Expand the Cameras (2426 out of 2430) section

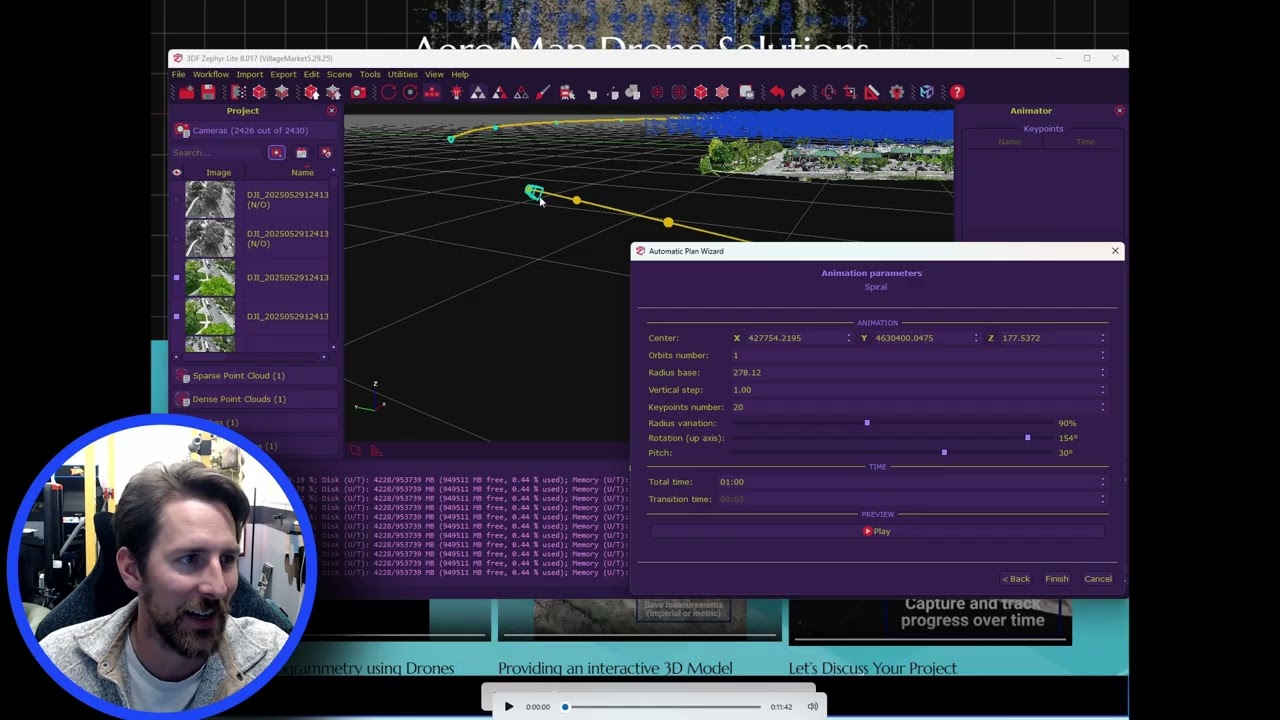point(254,130)
